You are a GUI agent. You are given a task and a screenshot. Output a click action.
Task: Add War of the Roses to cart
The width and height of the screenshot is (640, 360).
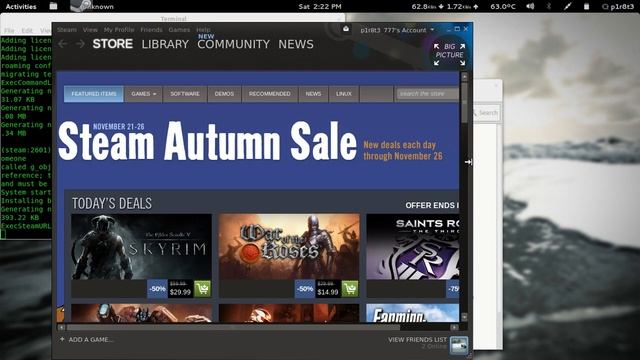coord(350,289)
